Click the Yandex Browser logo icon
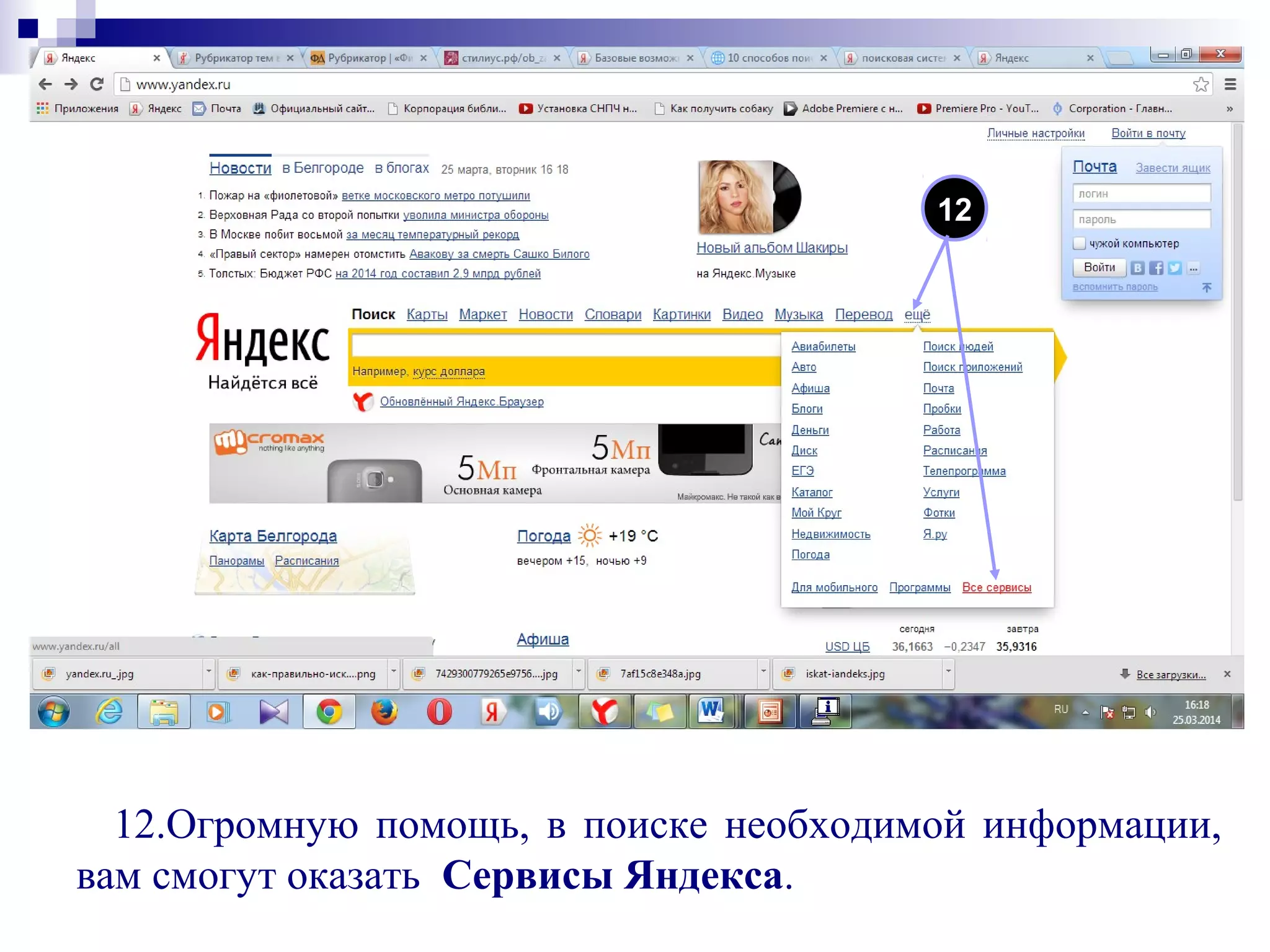Screen dimensions: 1270x952 (363, 402)
